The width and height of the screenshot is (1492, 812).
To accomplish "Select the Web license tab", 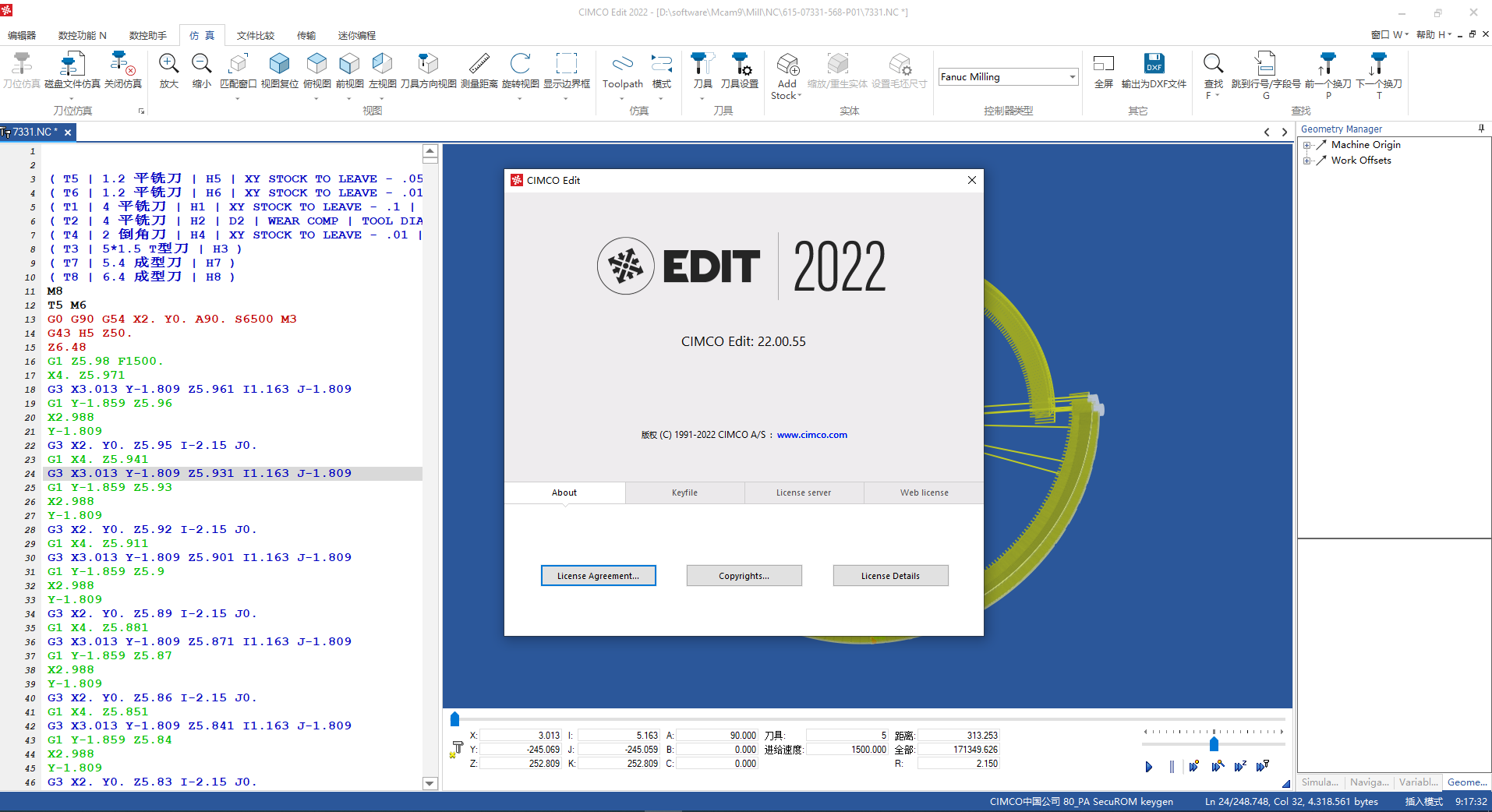I will tap(924, 492).
